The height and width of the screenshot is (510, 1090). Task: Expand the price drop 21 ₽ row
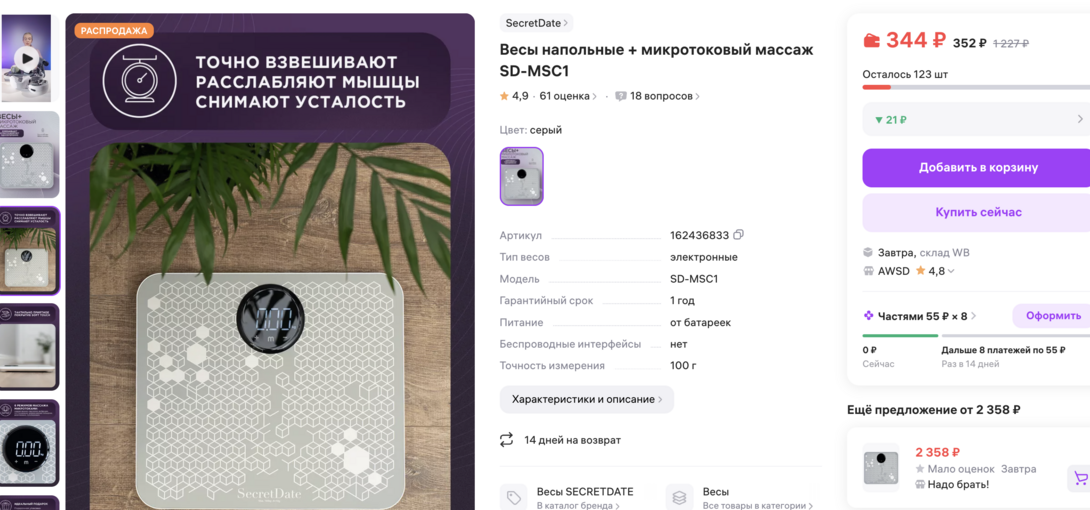click(x=976, y=120)
